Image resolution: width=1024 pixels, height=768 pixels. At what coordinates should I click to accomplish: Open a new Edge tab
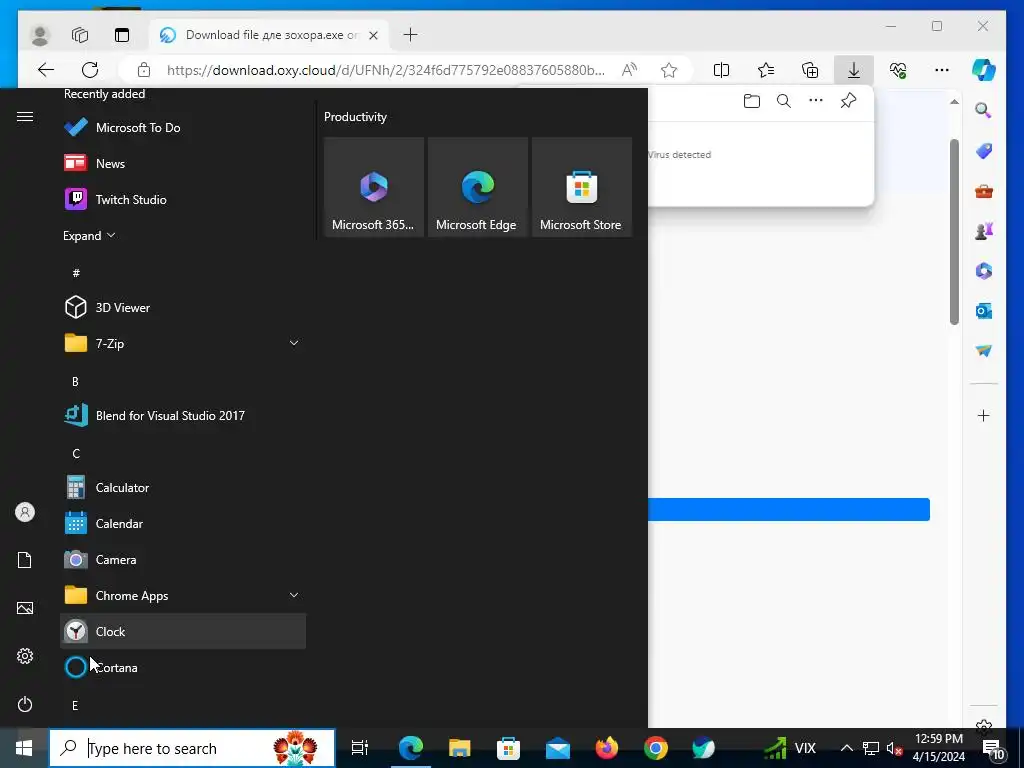[410, 35]
